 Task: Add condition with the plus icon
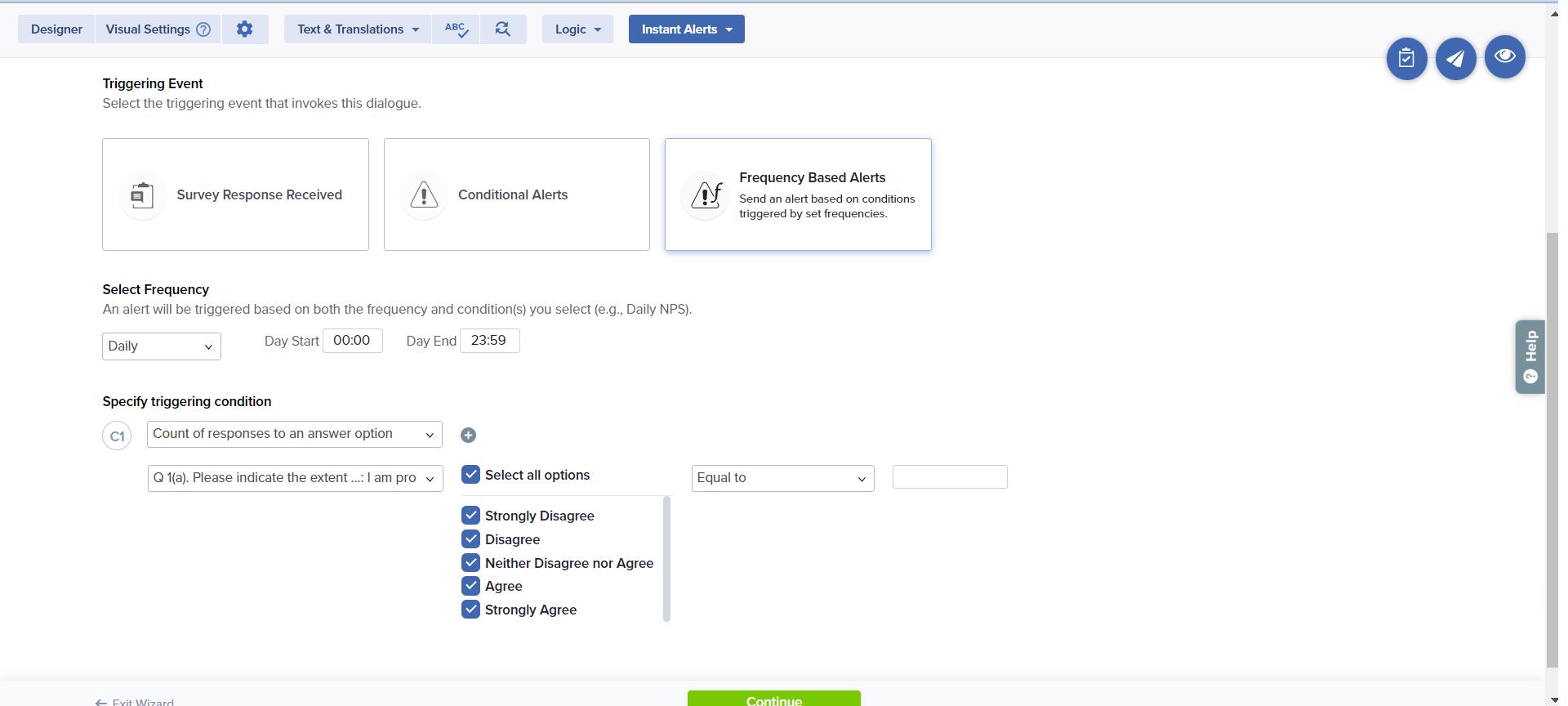click(468, 436)
